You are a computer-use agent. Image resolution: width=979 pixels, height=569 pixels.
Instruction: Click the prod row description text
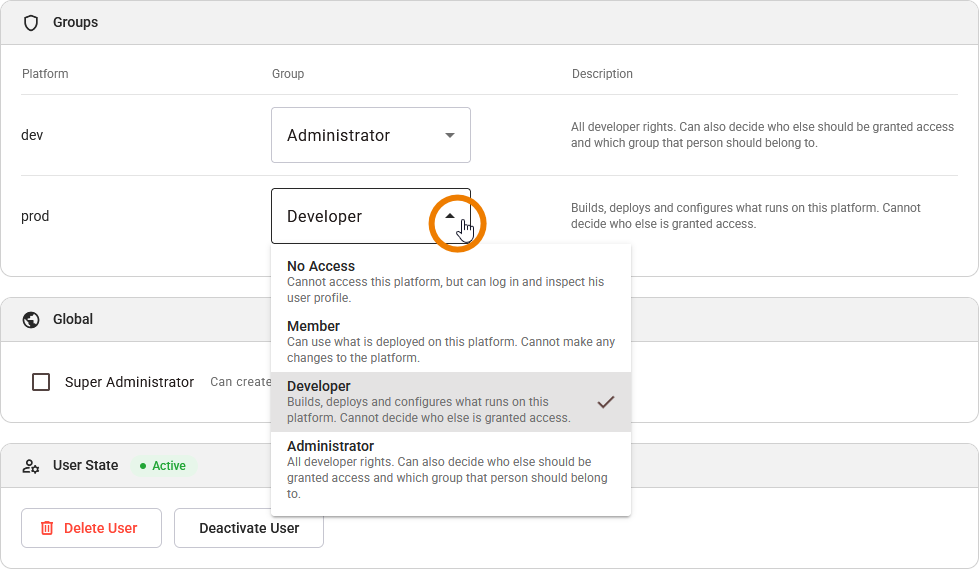click(745, 216)
